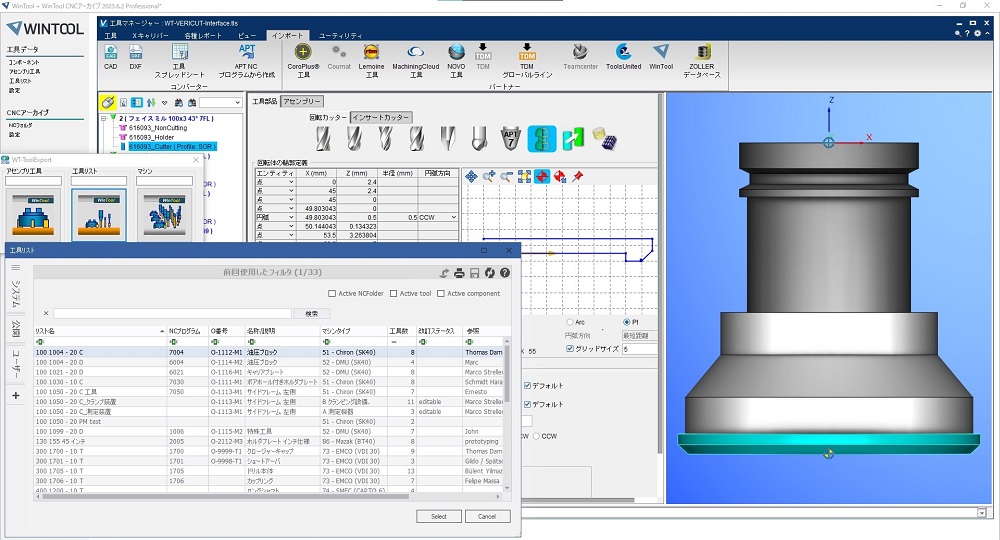Click the ToolsUnited partner icon
The width and height of the screenshot is (1000, 540).
click(623, 52)
